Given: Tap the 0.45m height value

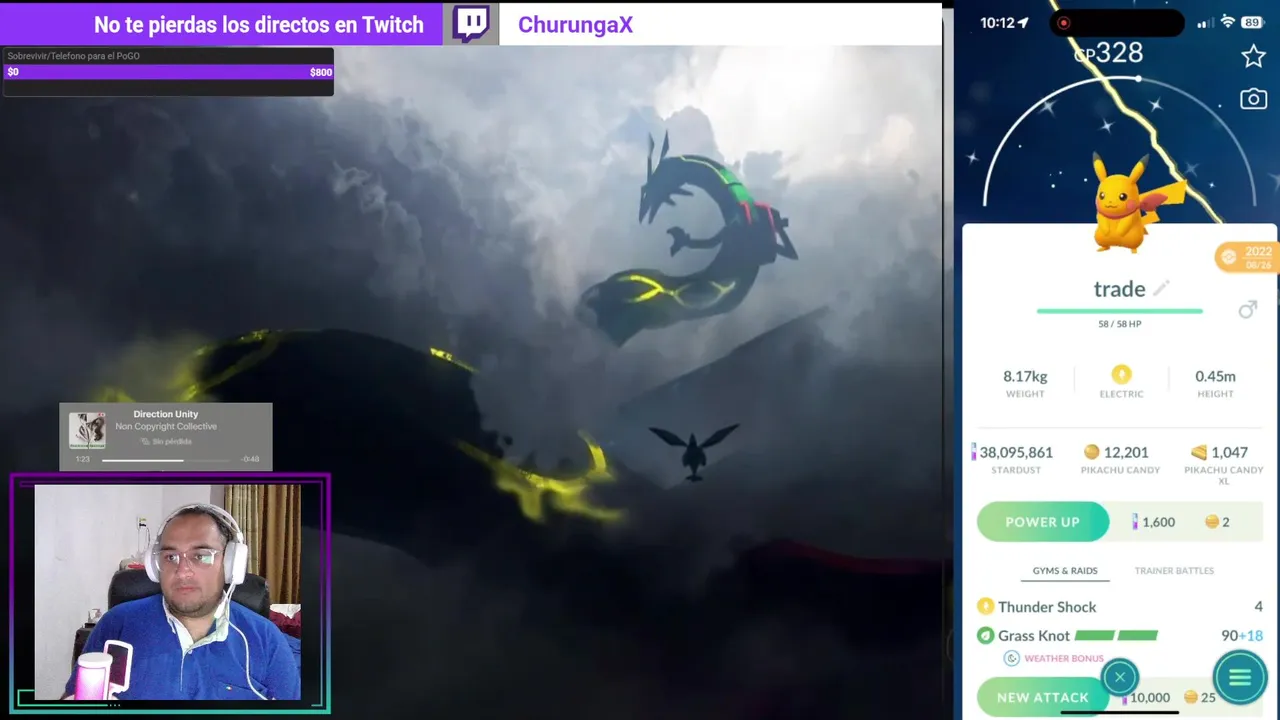Looking at the screenshot, I should point(1215,377).
